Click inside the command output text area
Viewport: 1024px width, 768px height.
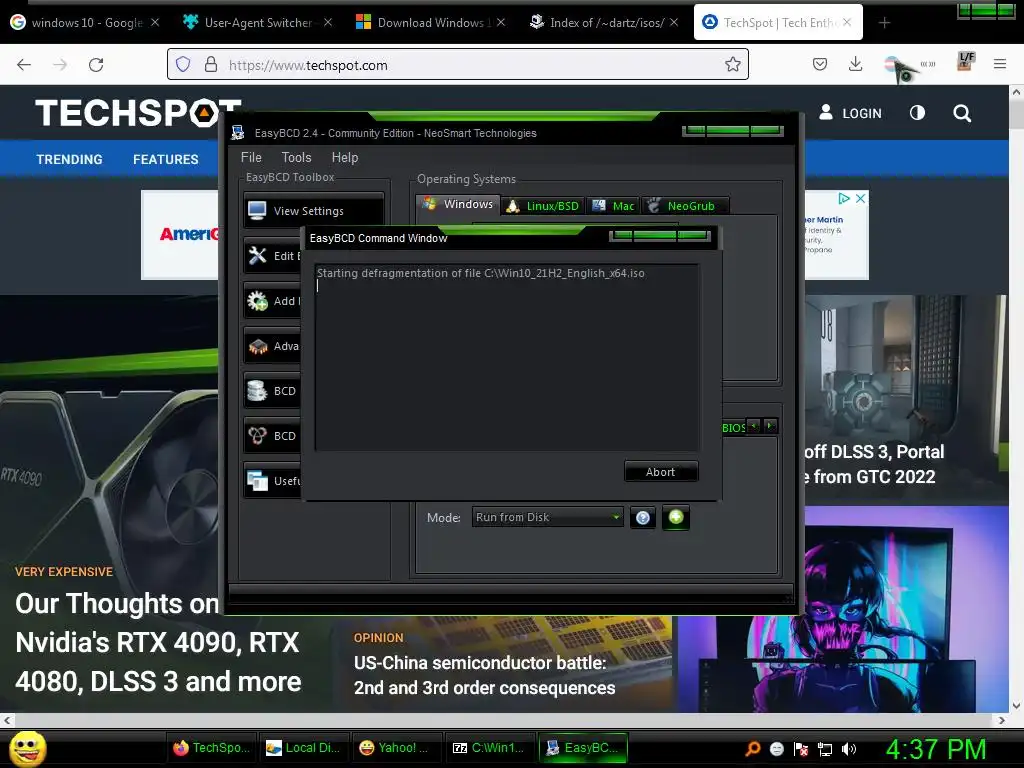point(507,357)
